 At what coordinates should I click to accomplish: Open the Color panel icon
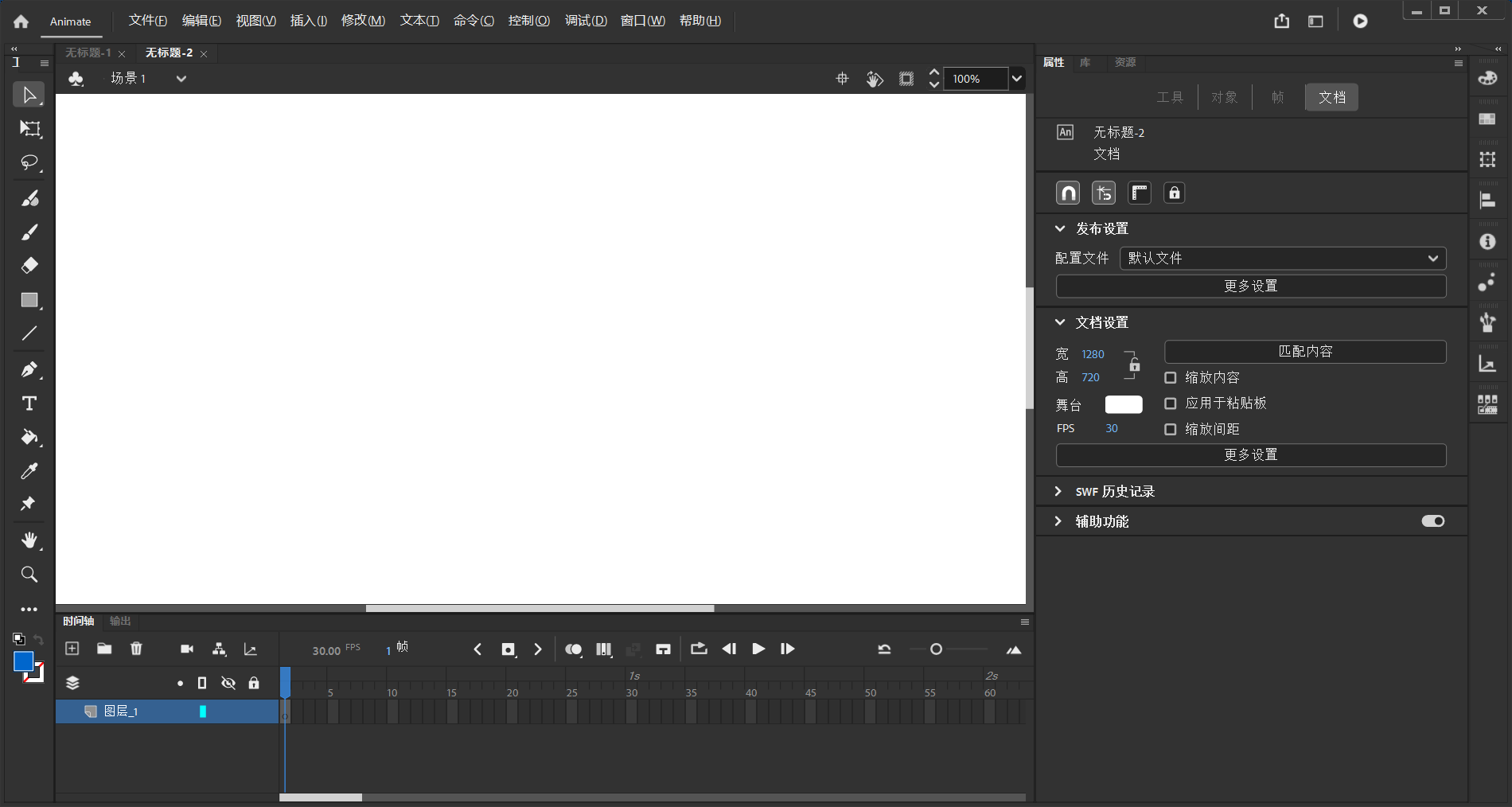pos(1487,78)
